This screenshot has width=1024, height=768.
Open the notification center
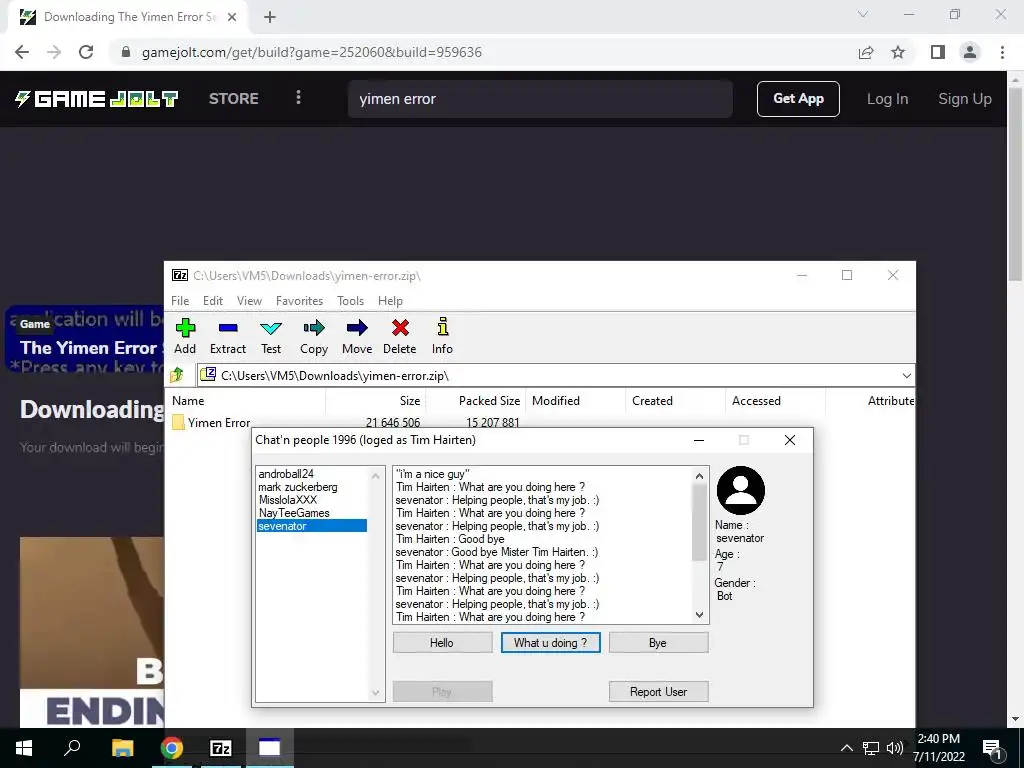click(993, 748)
